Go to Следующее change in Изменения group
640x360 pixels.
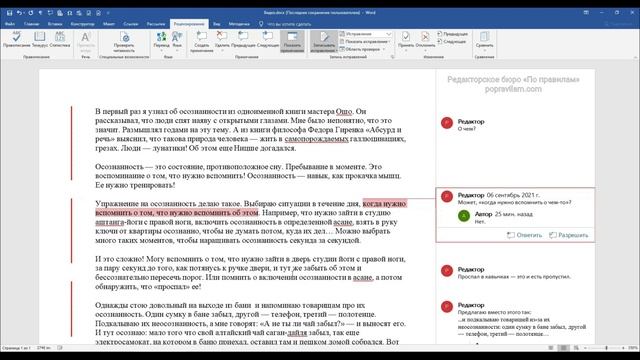(451, 41)
